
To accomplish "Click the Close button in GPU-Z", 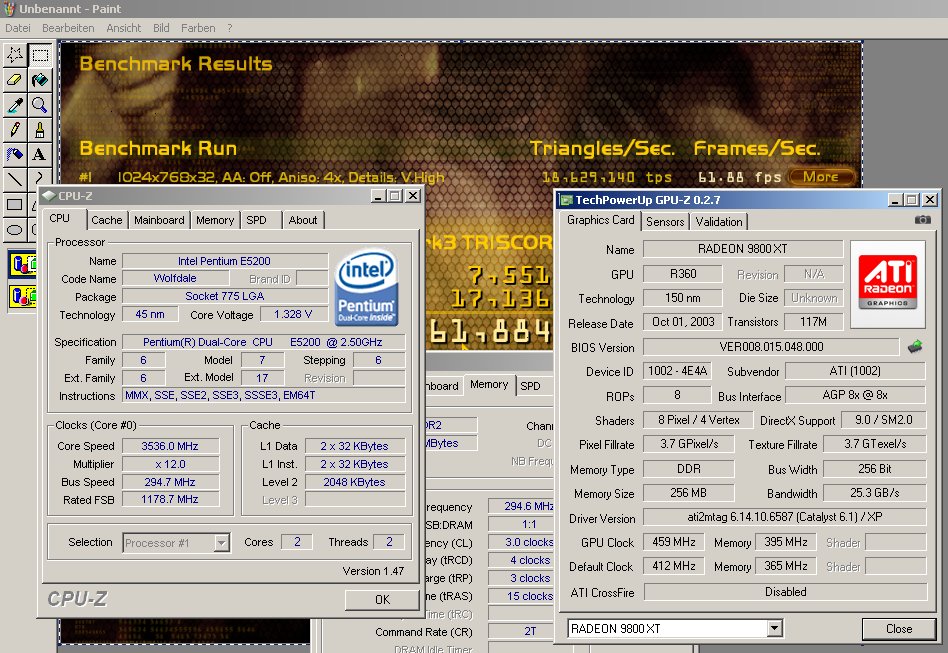I will [x=899, y=629].
